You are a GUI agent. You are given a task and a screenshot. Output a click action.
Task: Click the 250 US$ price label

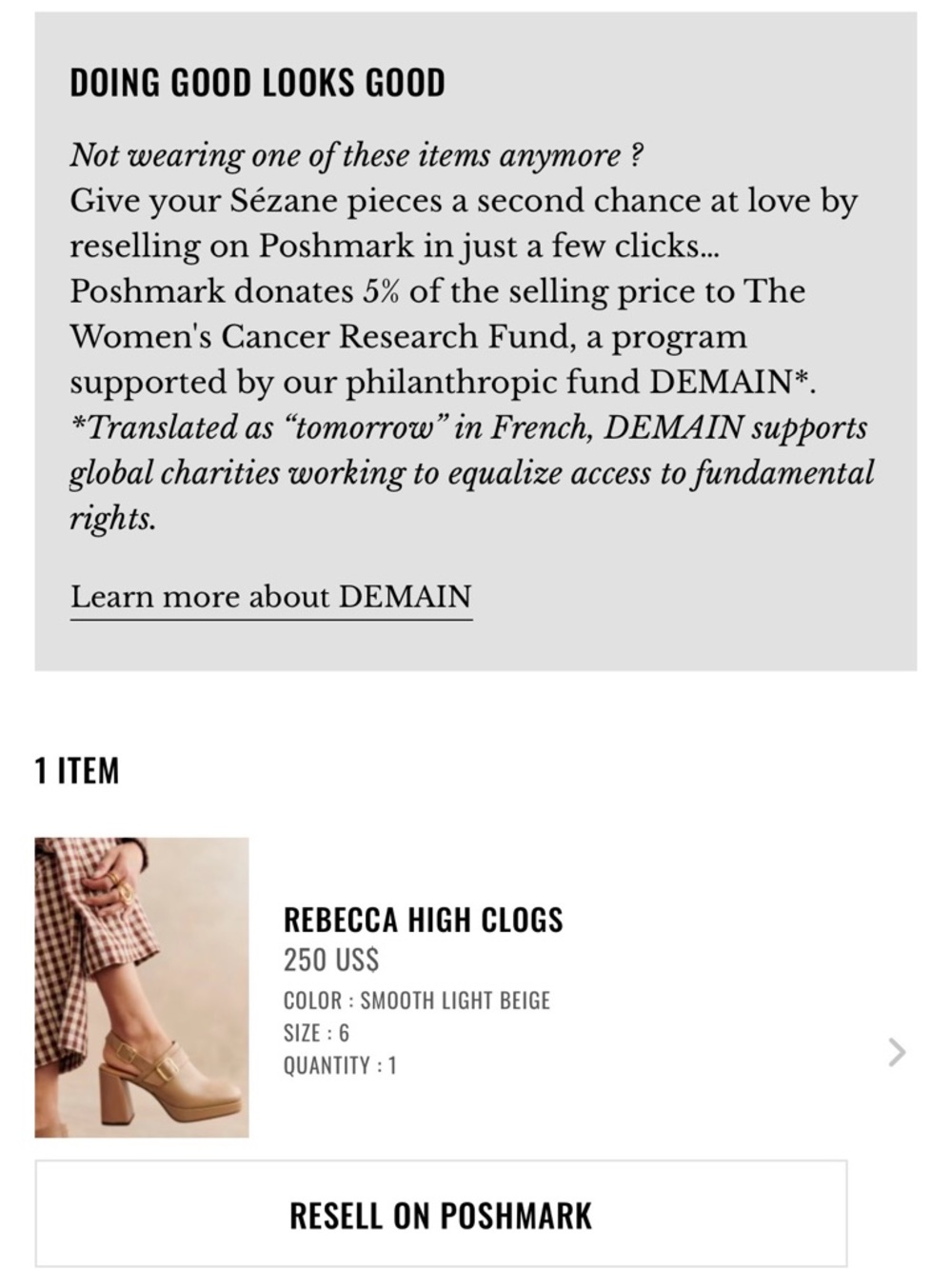pos(331,960)
